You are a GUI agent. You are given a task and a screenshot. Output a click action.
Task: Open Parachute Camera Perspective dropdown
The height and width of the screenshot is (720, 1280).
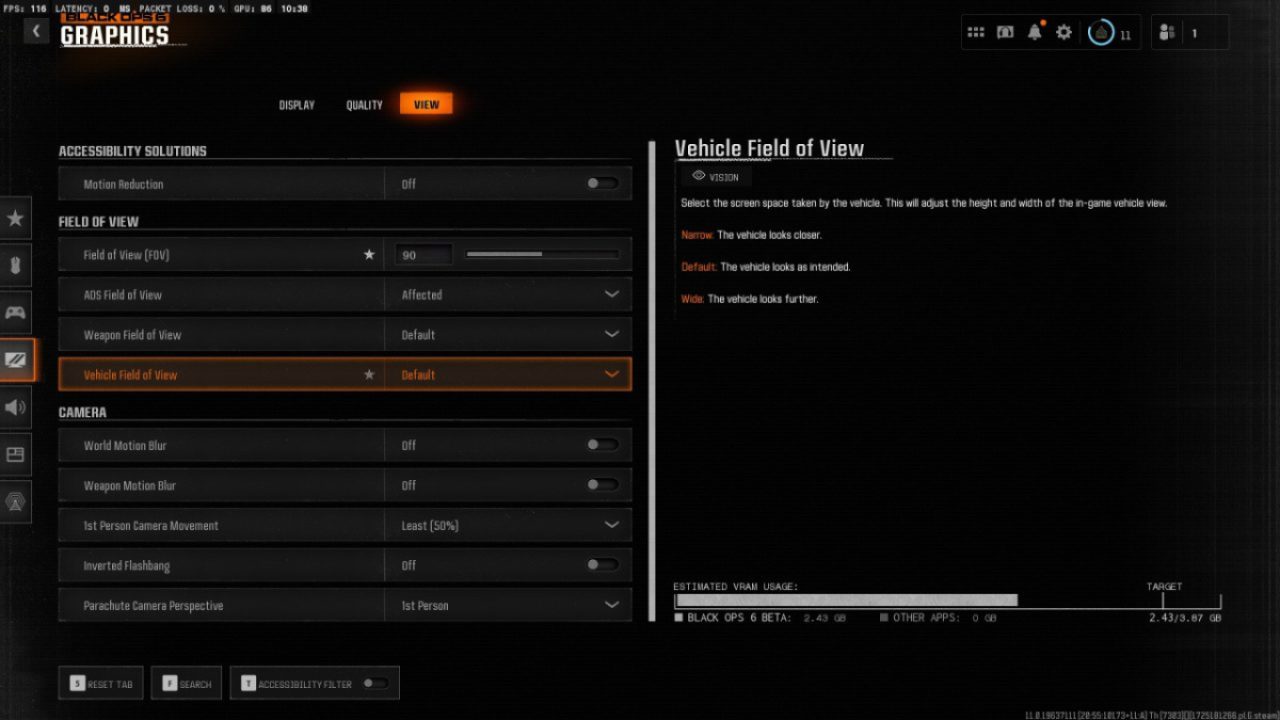[x=611, y=605]
